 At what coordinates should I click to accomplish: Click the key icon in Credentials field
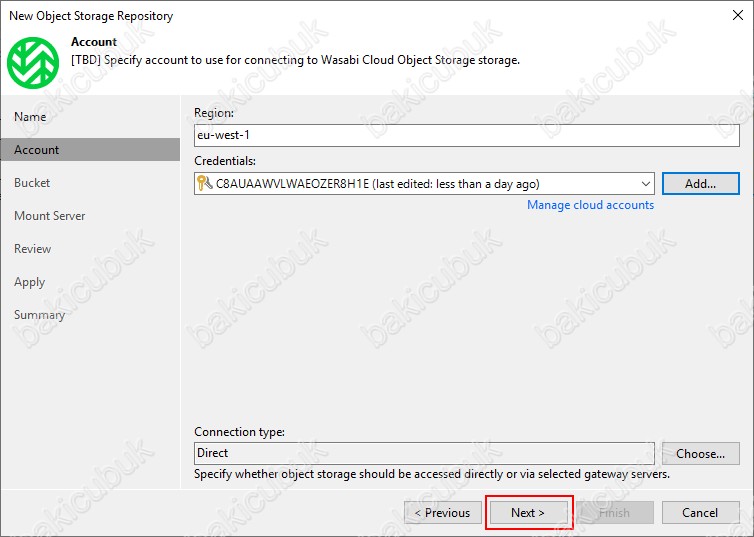pyautogui.click(x=204, y=183)
